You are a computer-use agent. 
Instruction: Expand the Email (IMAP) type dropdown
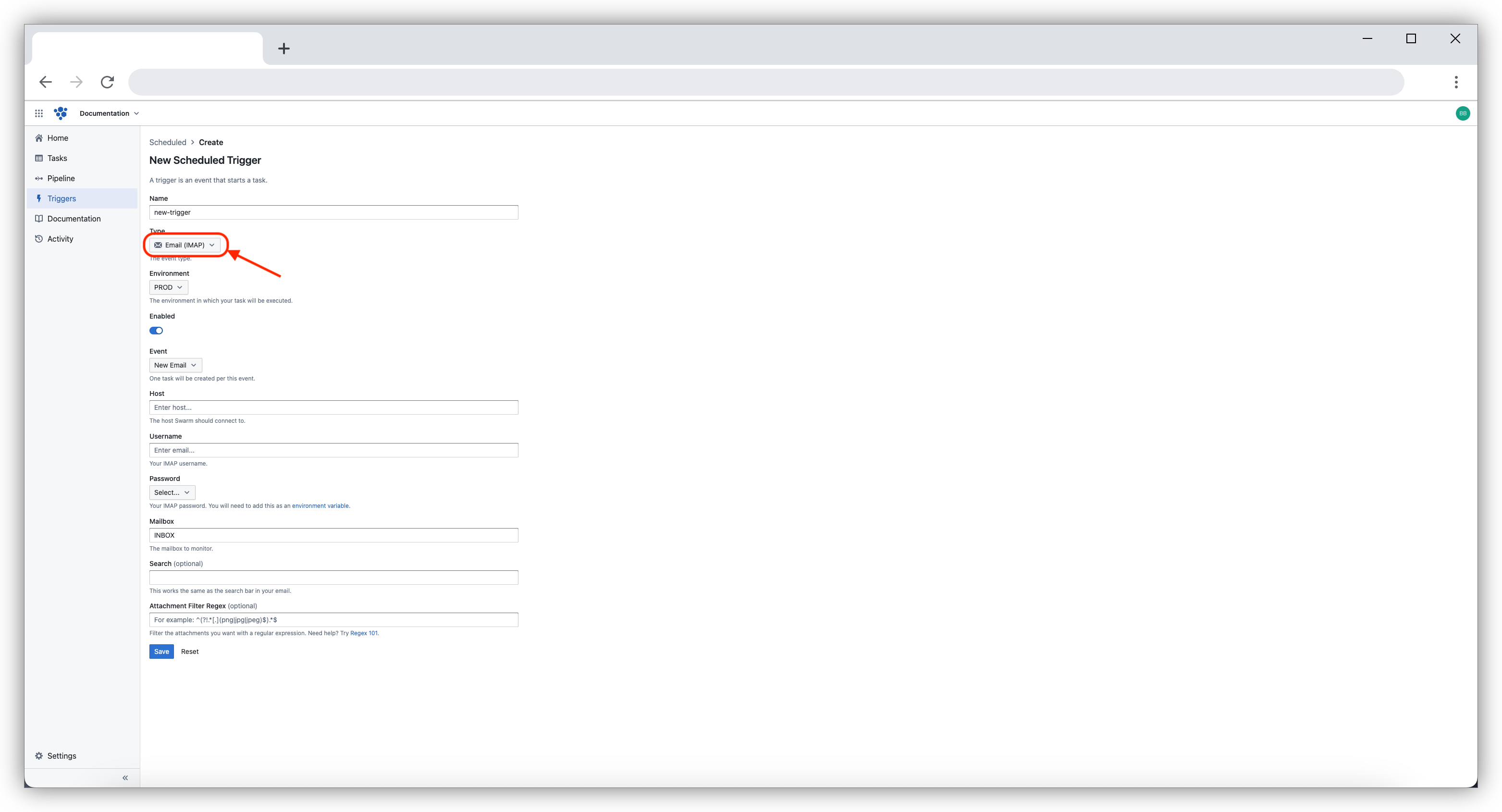[185, 245]
